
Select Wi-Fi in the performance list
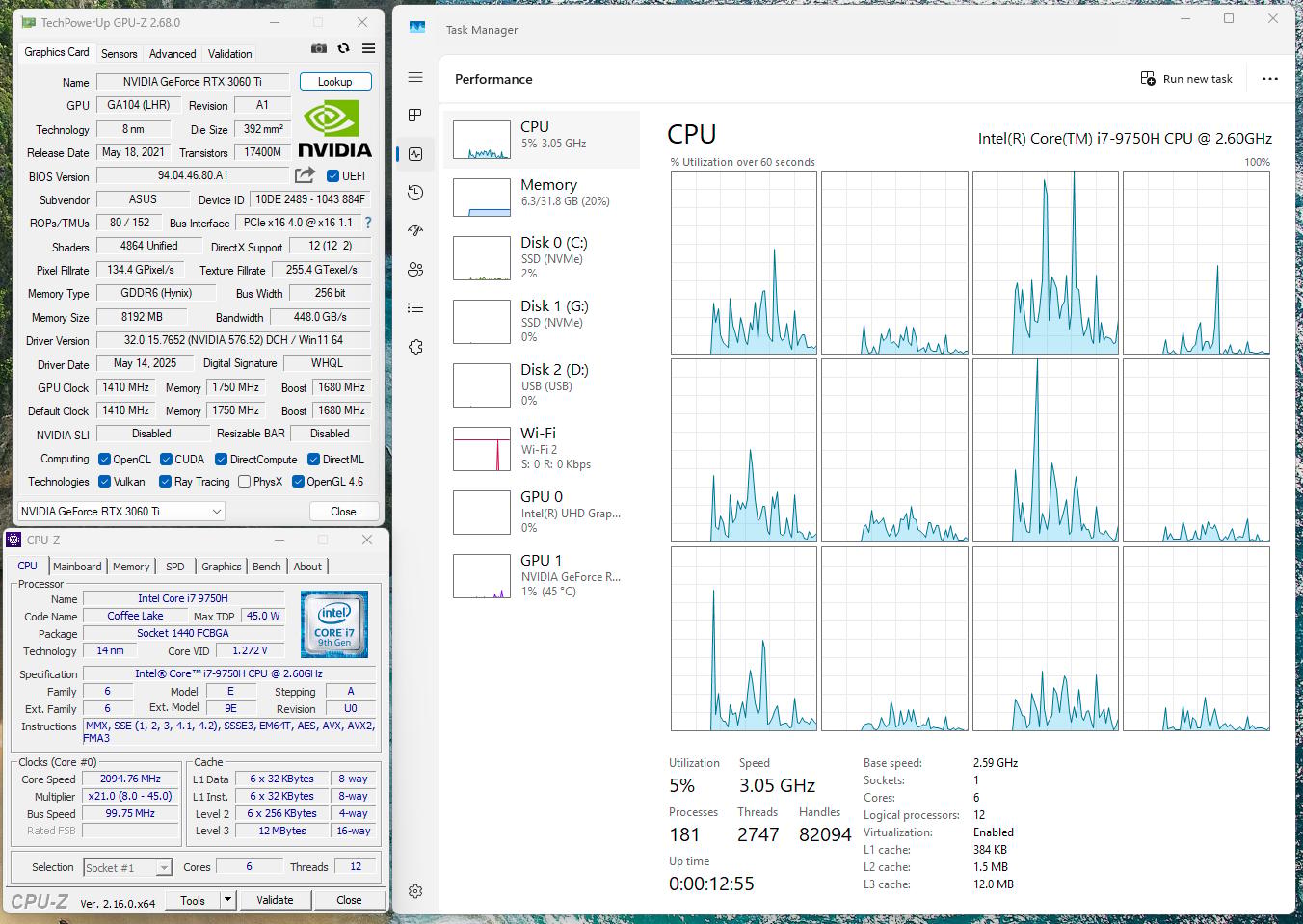coord(542,449)
